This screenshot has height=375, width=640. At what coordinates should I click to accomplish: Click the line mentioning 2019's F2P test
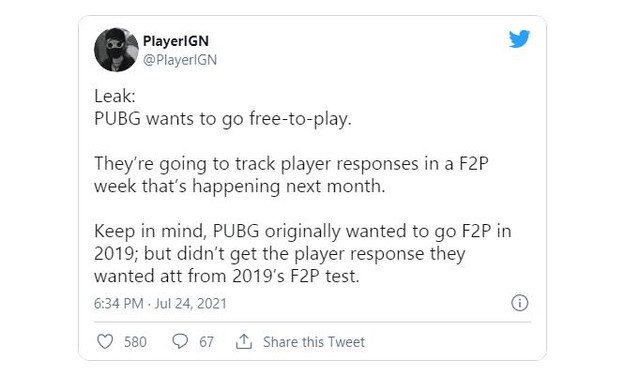pyautogui.click(x=227, y=276)
